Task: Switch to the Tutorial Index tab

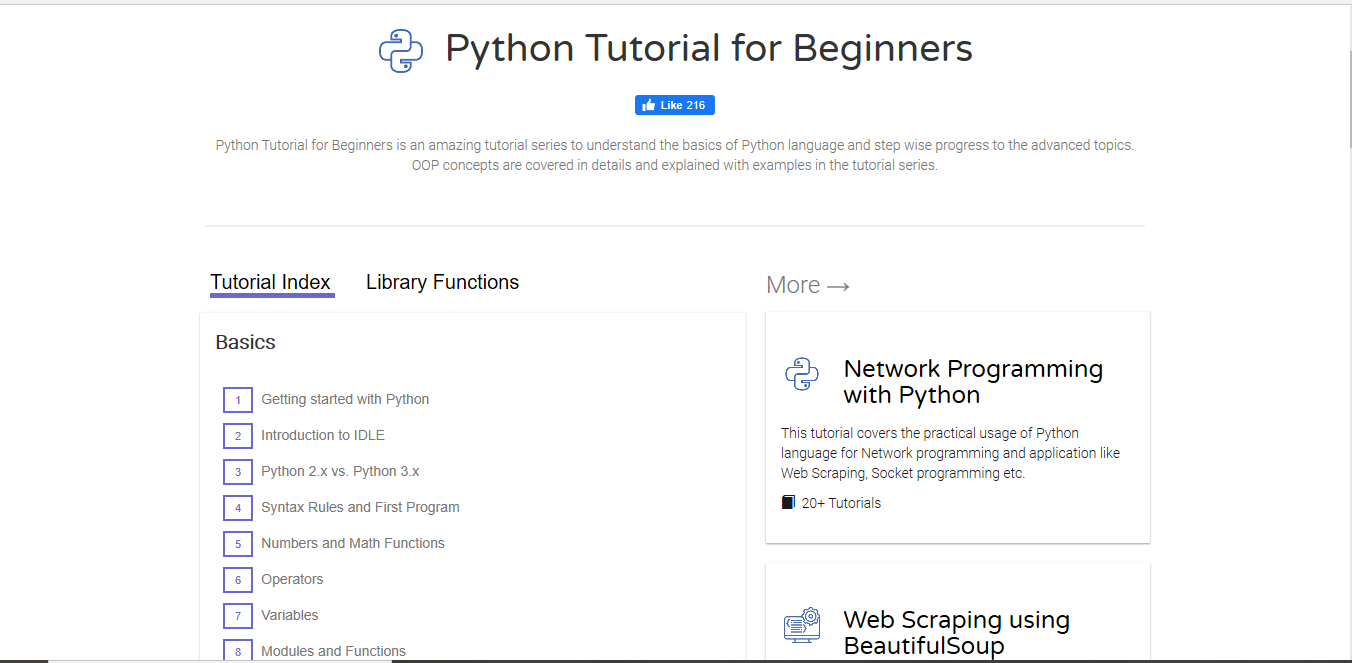Action: click(x=271, y=282)
